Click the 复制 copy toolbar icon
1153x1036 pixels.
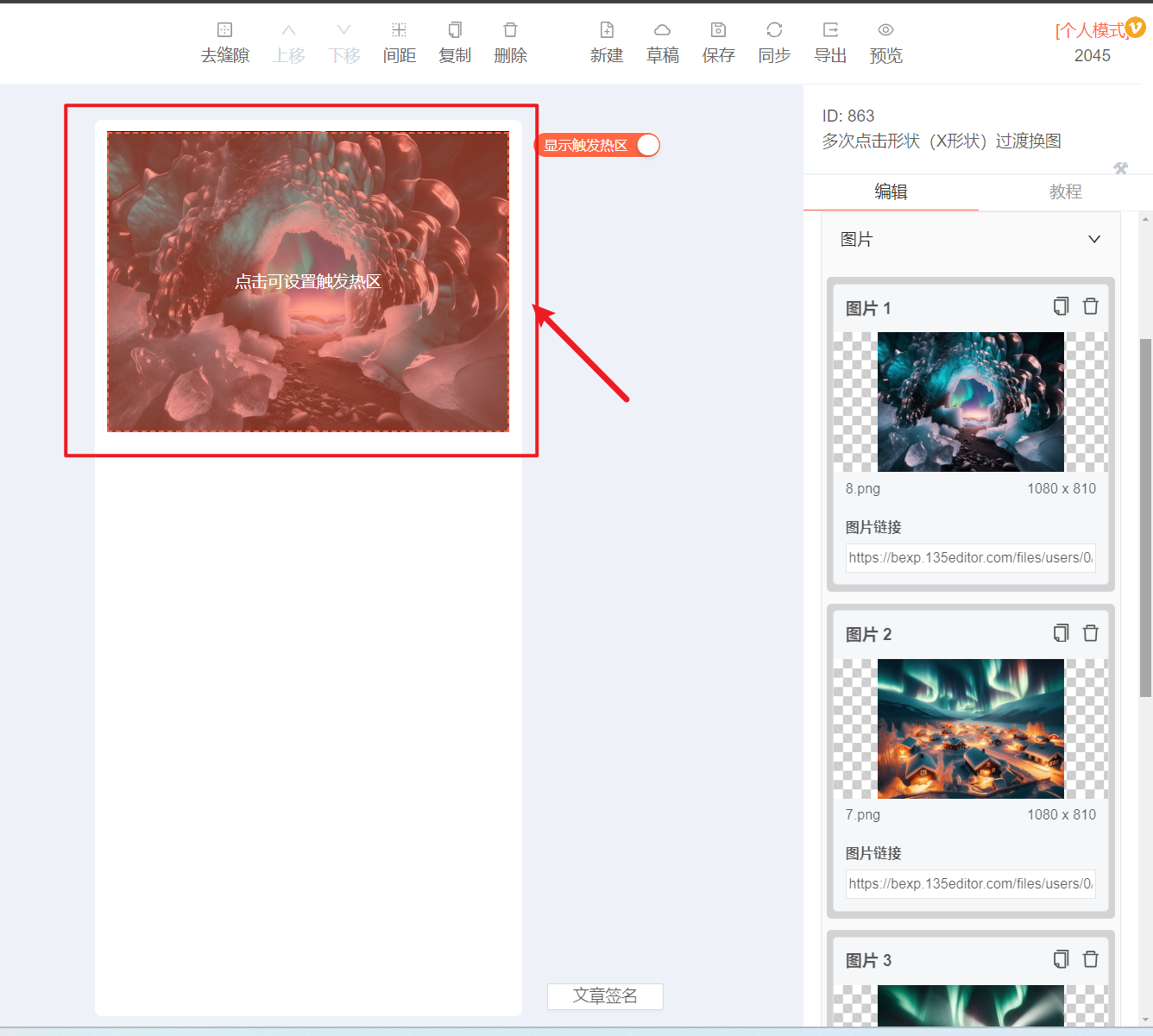[x=455, y=30]
